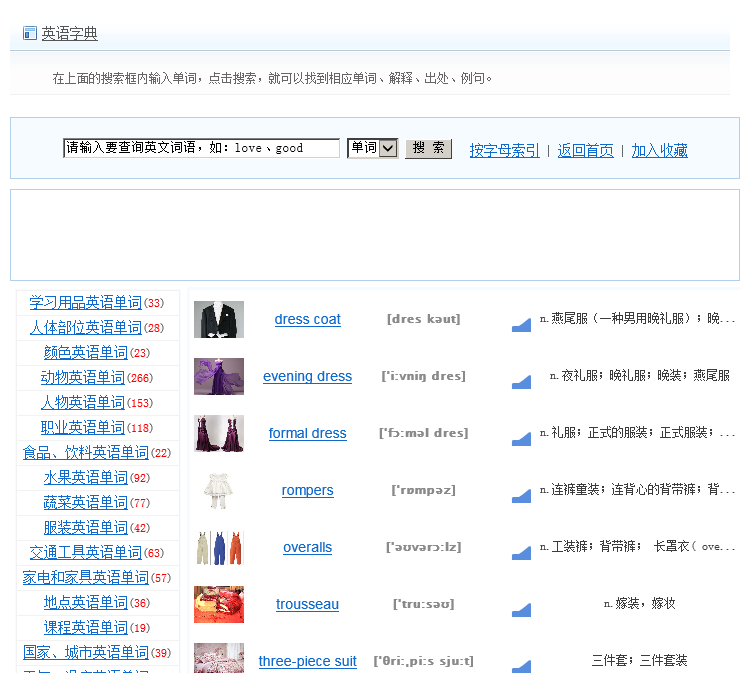Screen dimensions: 740x673
Task: Click 加入收藏 add to favorites link
Action: pyautogui.click(x=659, y=151)
